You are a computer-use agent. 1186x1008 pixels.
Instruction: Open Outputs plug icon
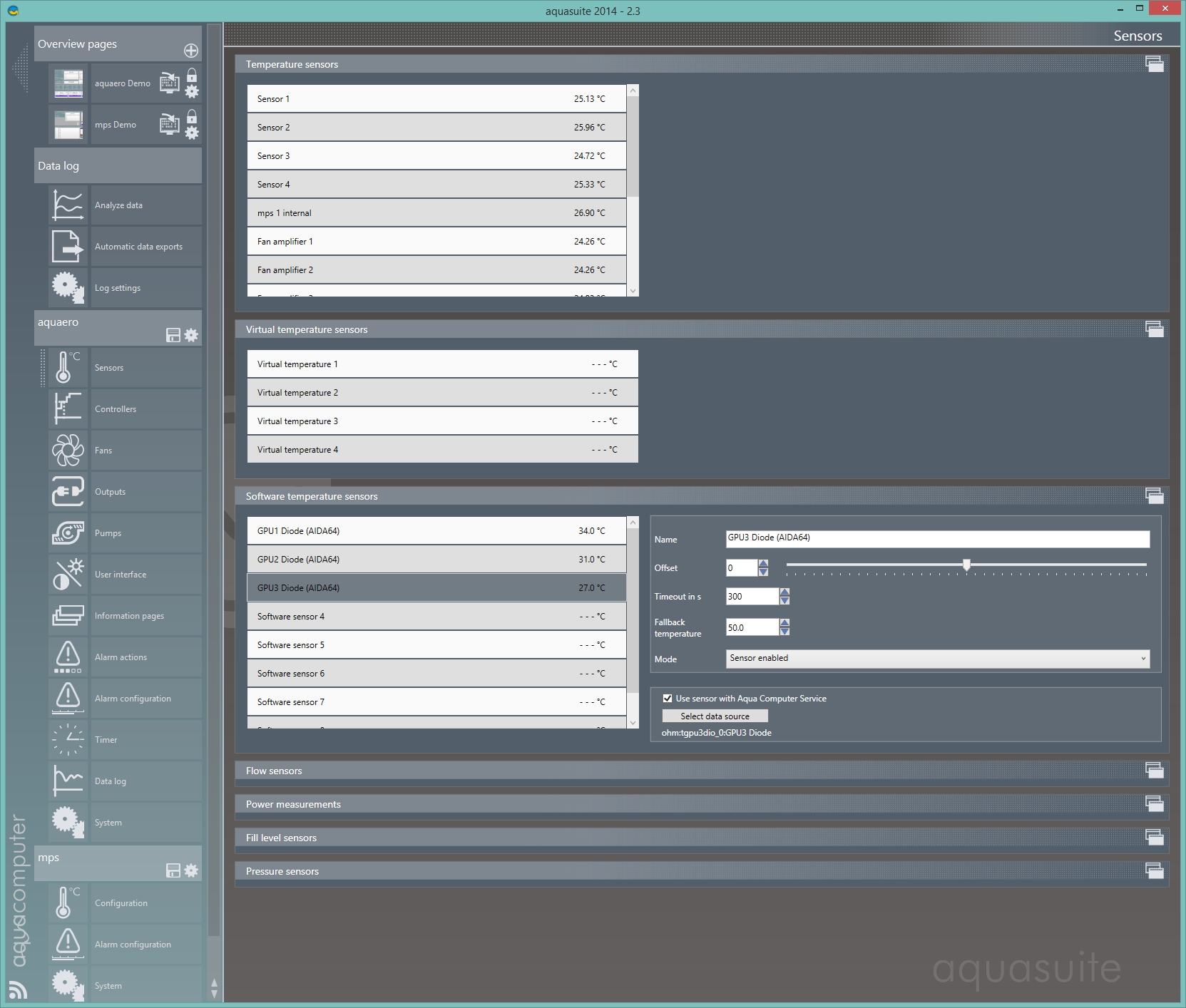(x=68, y=492)
